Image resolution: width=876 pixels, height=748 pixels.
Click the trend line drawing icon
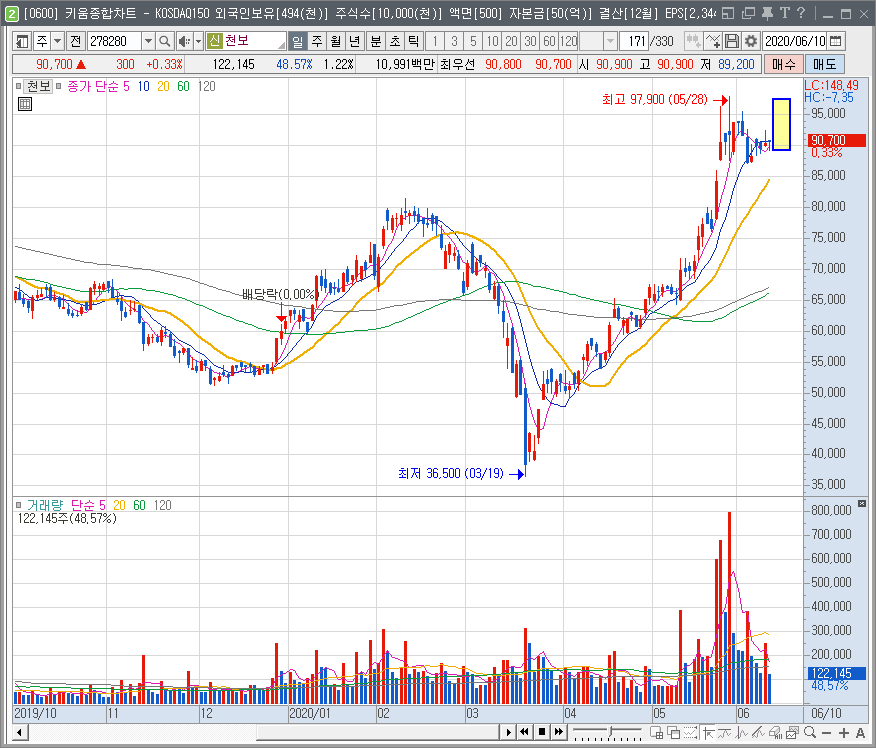click(759, 732)
